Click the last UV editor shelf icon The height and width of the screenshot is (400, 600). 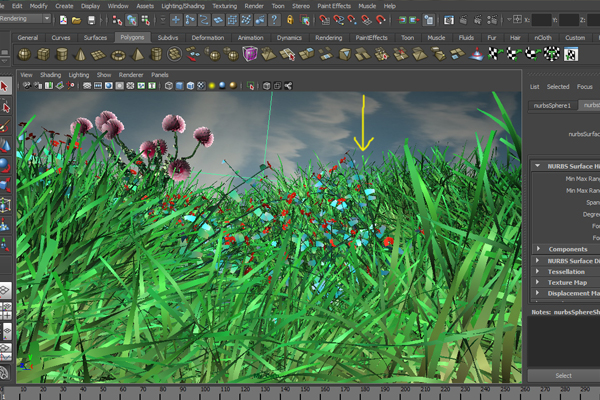tap(571, 54)
